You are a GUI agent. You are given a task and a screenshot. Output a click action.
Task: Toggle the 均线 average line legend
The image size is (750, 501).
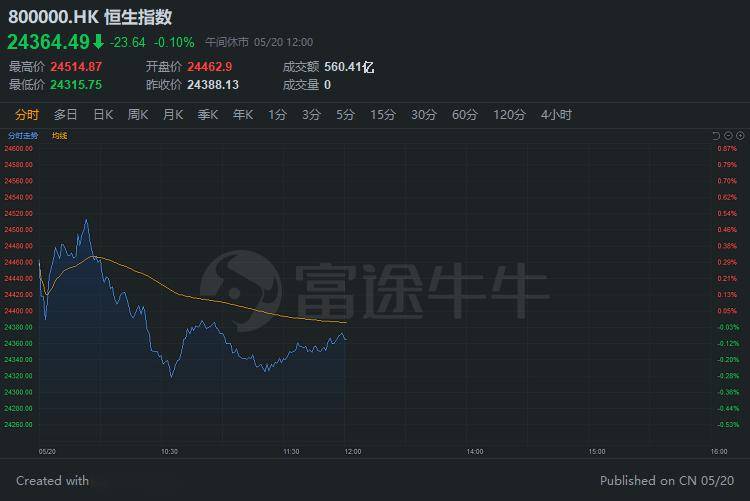59,136
